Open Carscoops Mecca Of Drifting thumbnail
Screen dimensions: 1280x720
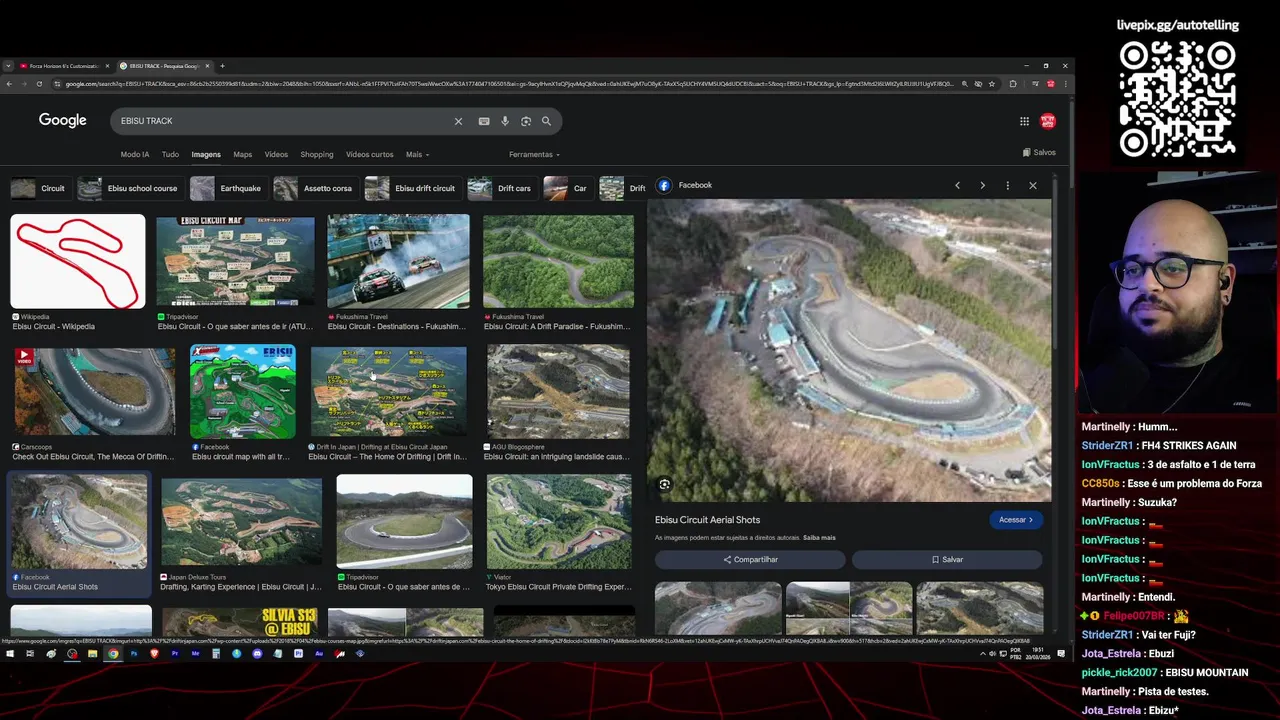[x=94, y=392]
